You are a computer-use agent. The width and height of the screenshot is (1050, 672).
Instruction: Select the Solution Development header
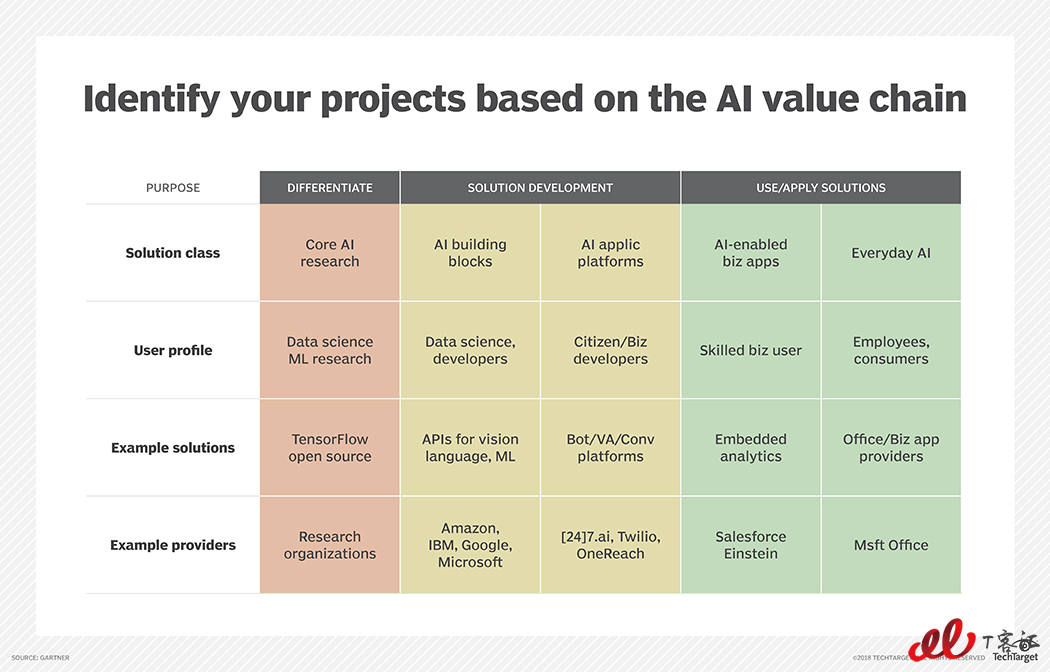[540, 187]
